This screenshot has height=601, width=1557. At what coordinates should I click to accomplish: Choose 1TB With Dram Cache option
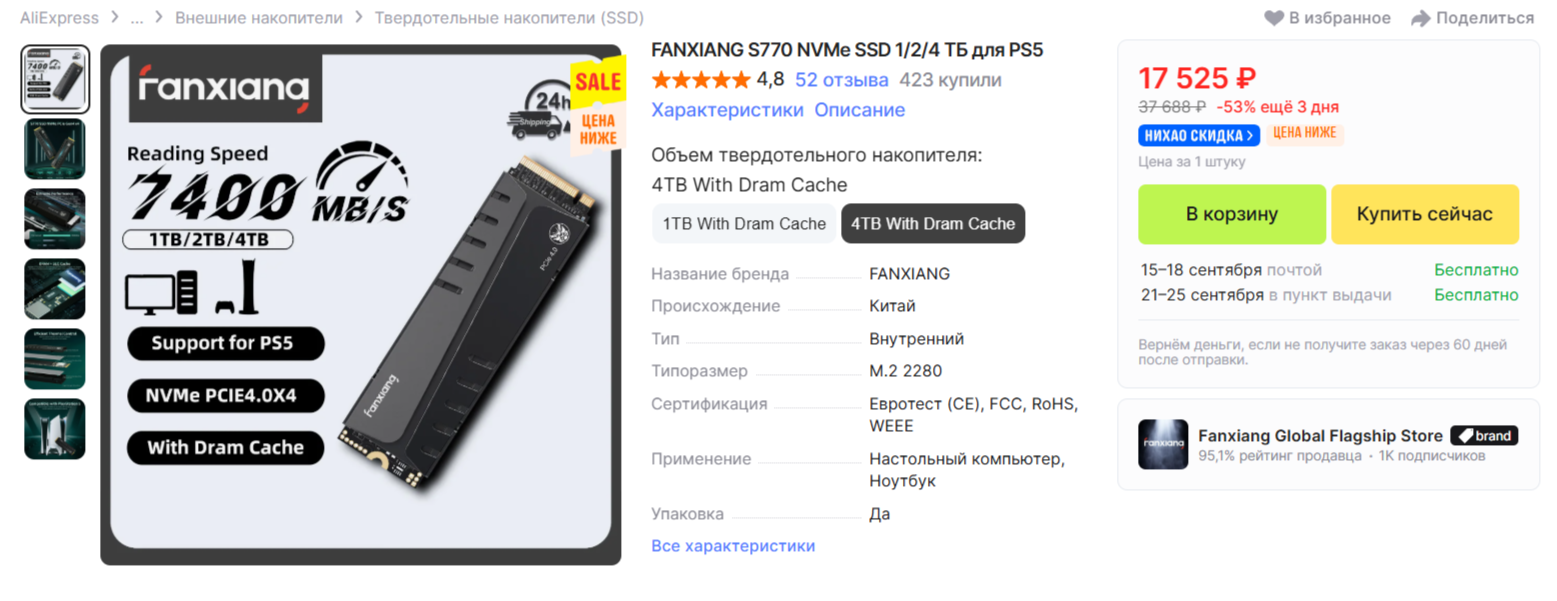744,224
